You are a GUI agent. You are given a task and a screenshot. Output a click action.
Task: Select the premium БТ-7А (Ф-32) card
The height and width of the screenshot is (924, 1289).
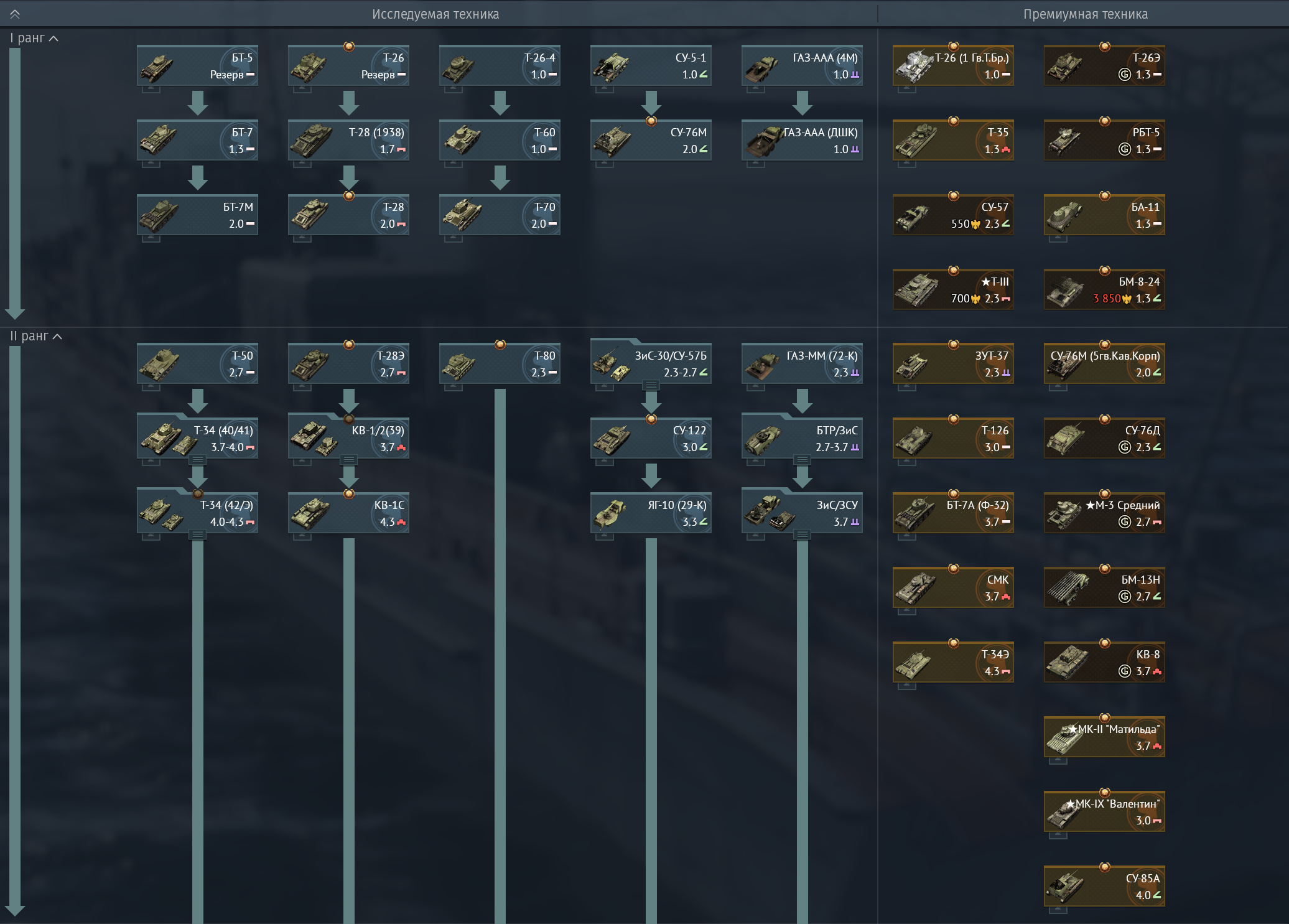(954, 513)
